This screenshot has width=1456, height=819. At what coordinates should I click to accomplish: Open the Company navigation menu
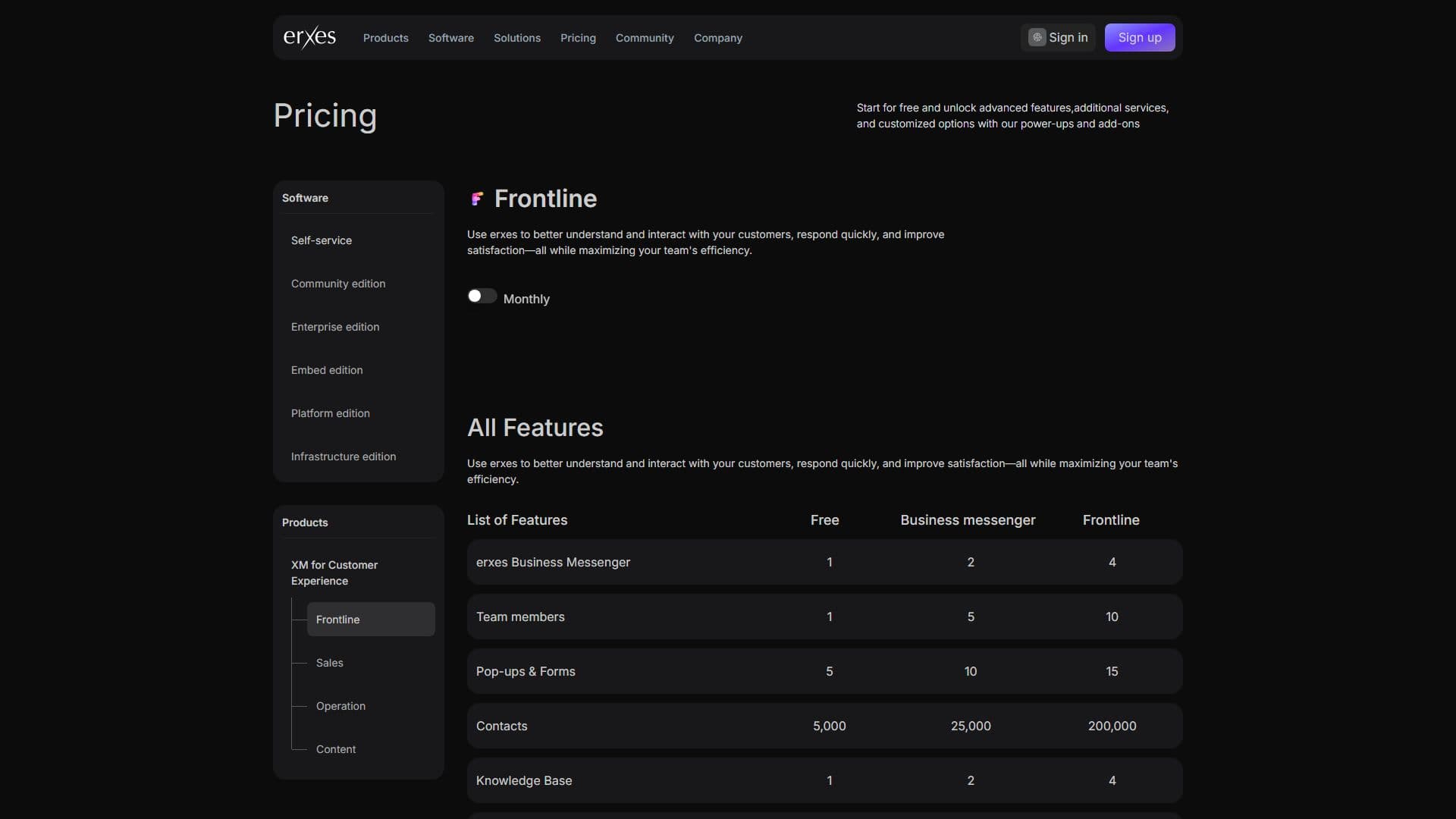click(717, 38)
